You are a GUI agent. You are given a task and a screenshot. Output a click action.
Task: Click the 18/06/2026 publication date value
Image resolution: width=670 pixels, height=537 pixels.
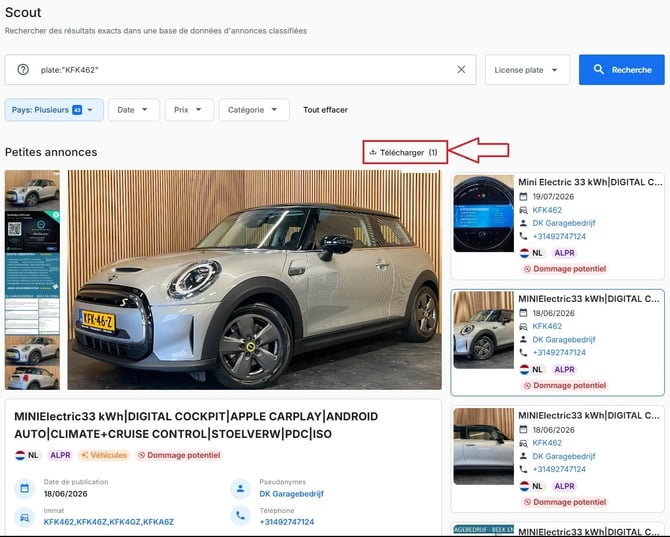point(65,494)
